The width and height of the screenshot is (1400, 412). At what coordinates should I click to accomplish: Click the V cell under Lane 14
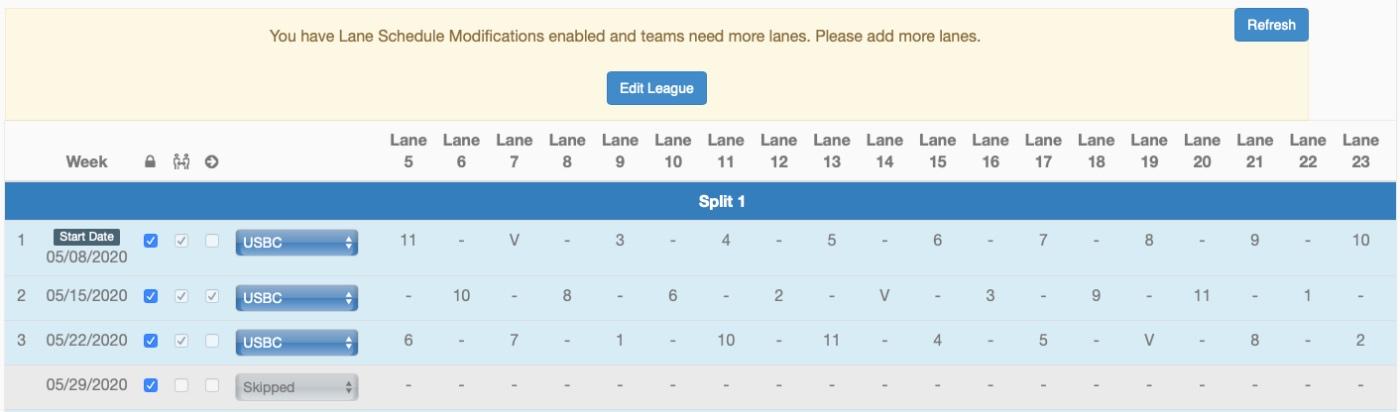(x=884, y=297)
